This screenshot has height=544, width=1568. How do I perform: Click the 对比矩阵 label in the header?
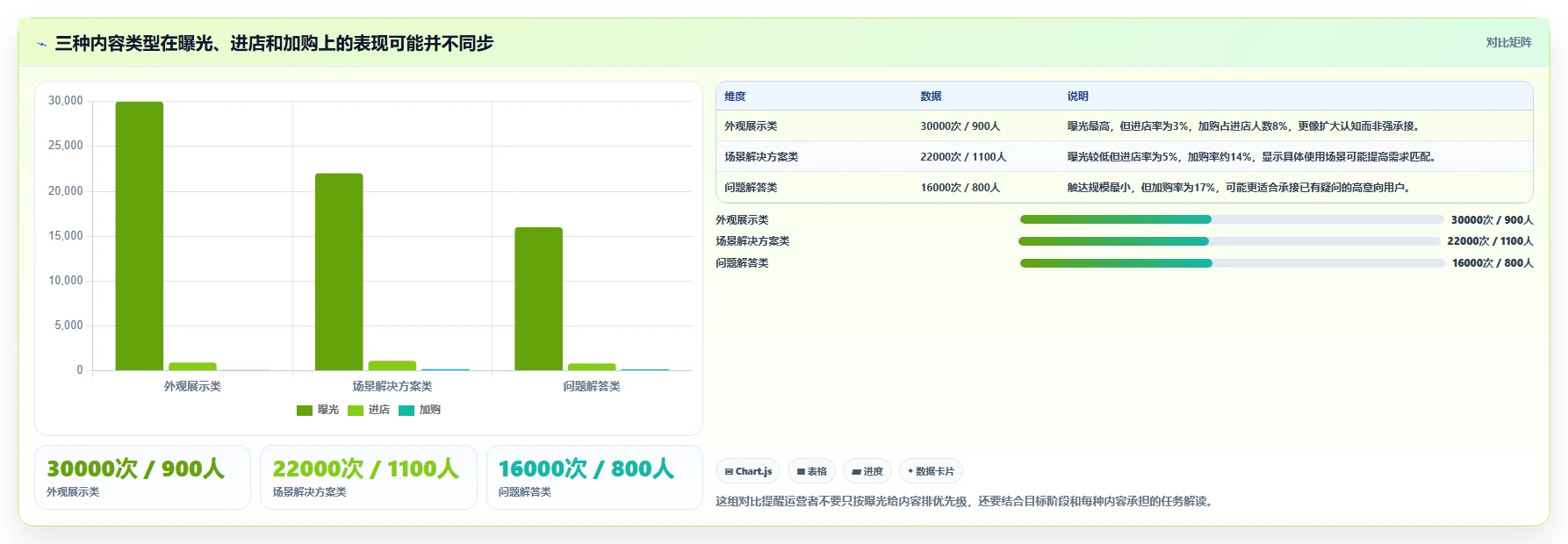click(x=1508, y=42)
